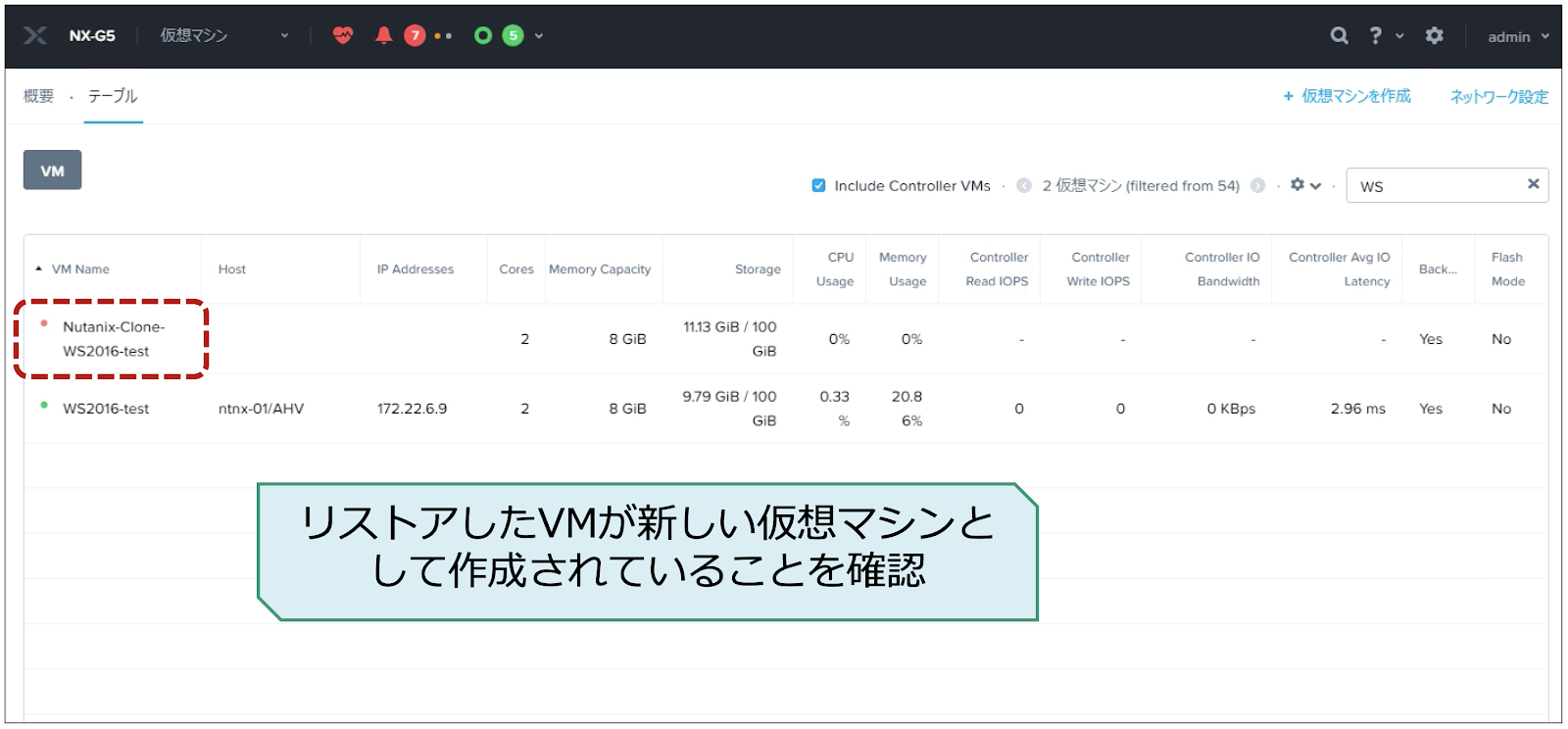Screen dimensions: 1568x729
Task: Click the VM button
Action: pyautogui.click(x=52, y=170)
